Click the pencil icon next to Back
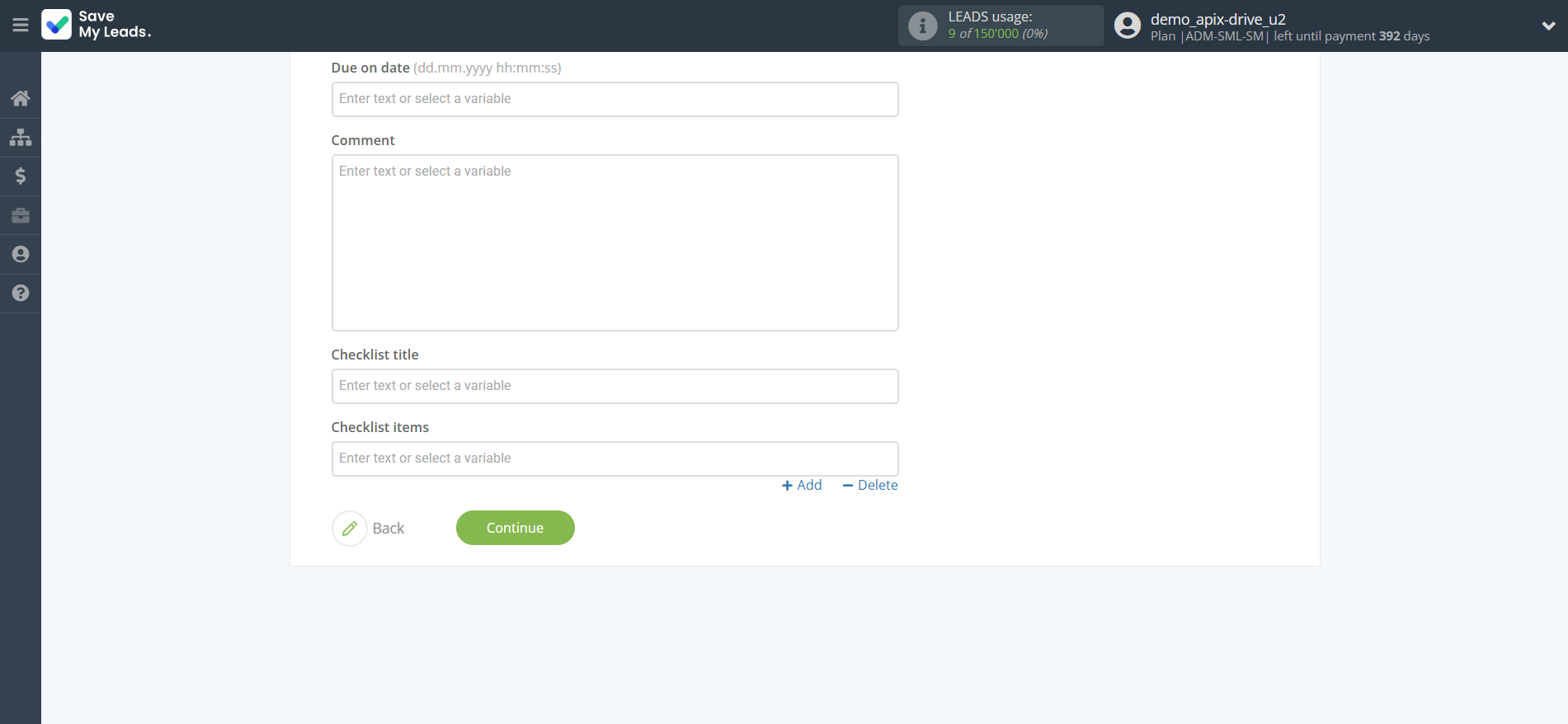This screenshot has height=724, width=1568. 350,529
